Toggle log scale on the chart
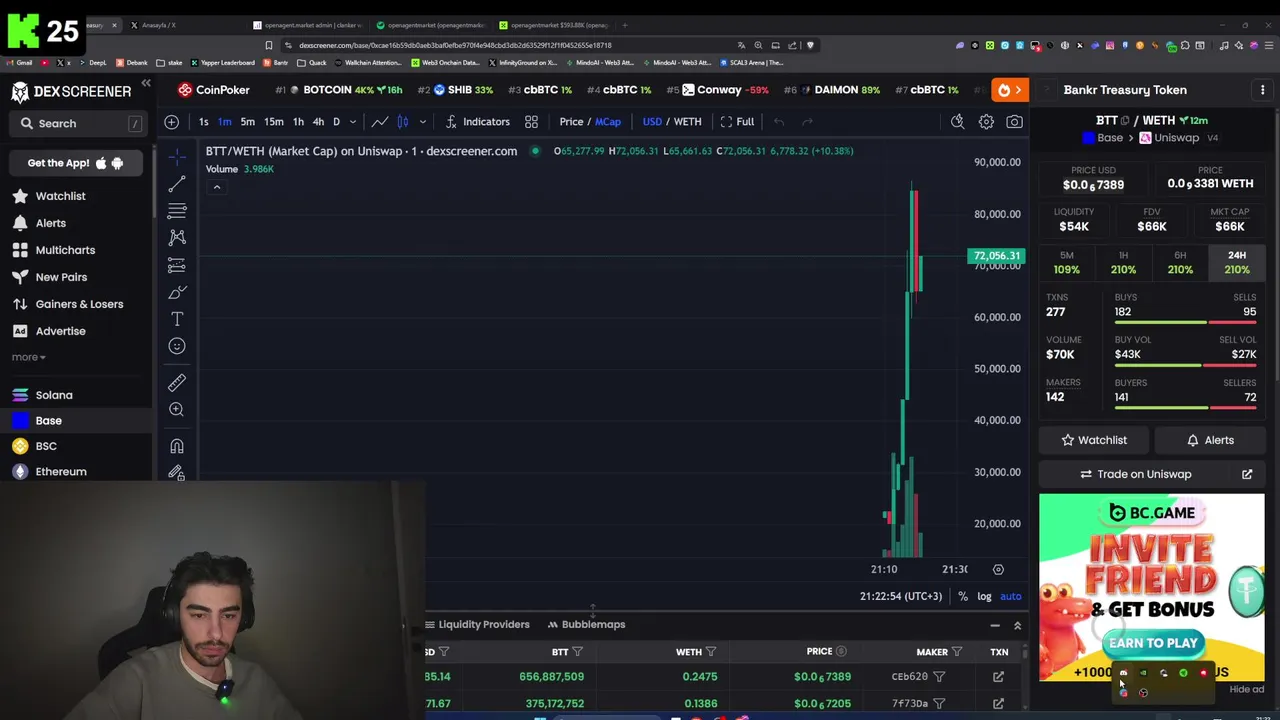The height and width of the screenshot is (720, 1280). 984,596
